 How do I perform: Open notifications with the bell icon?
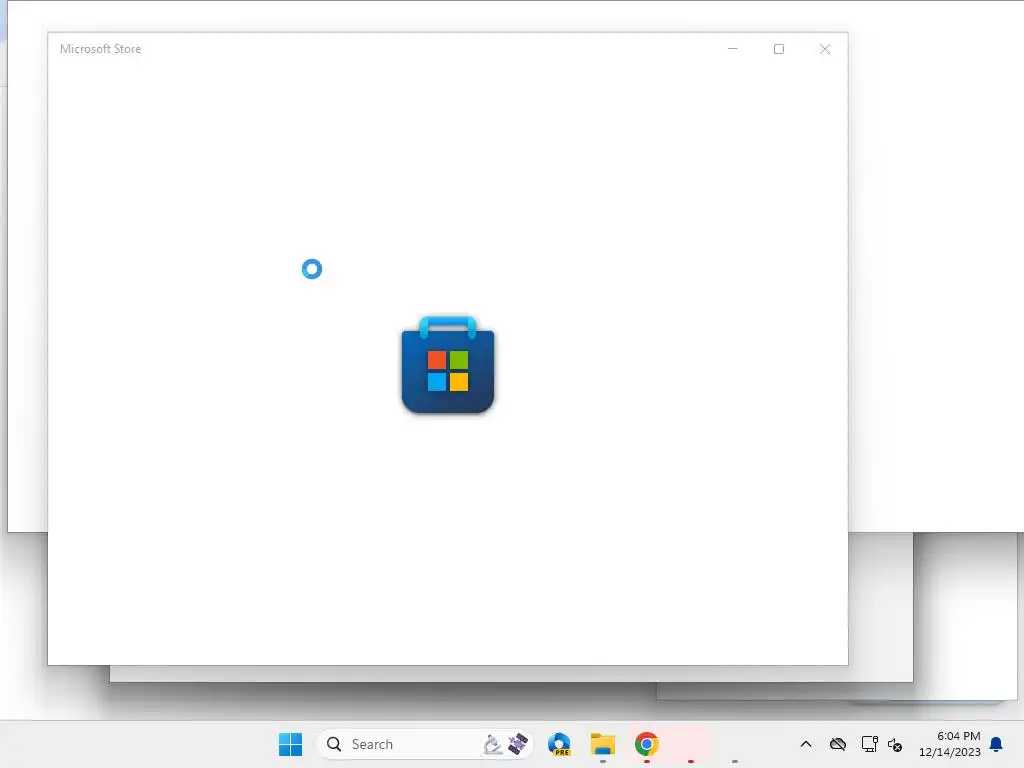click(x=996, y=744)
